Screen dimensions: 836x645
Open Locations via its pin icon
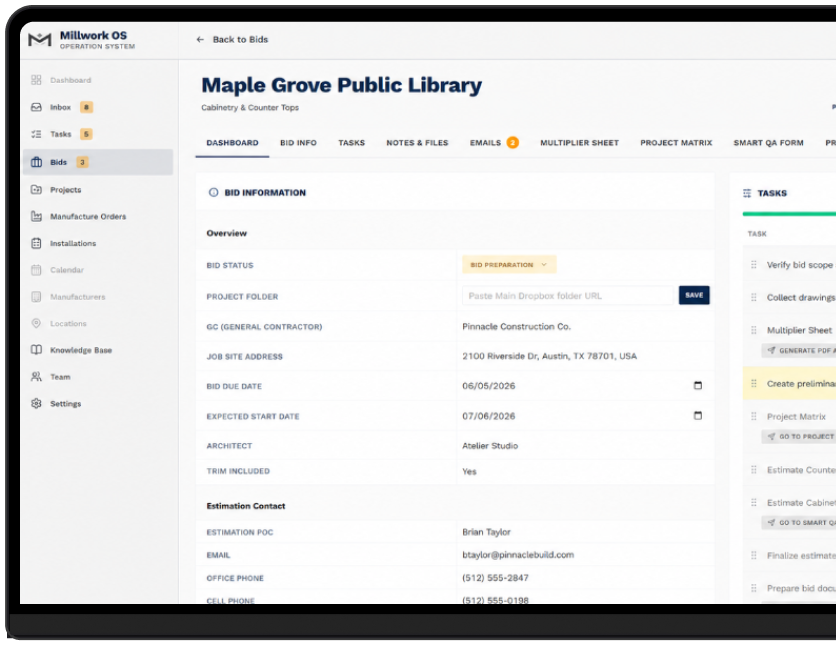pyautogui.click(x=36, y=324)
